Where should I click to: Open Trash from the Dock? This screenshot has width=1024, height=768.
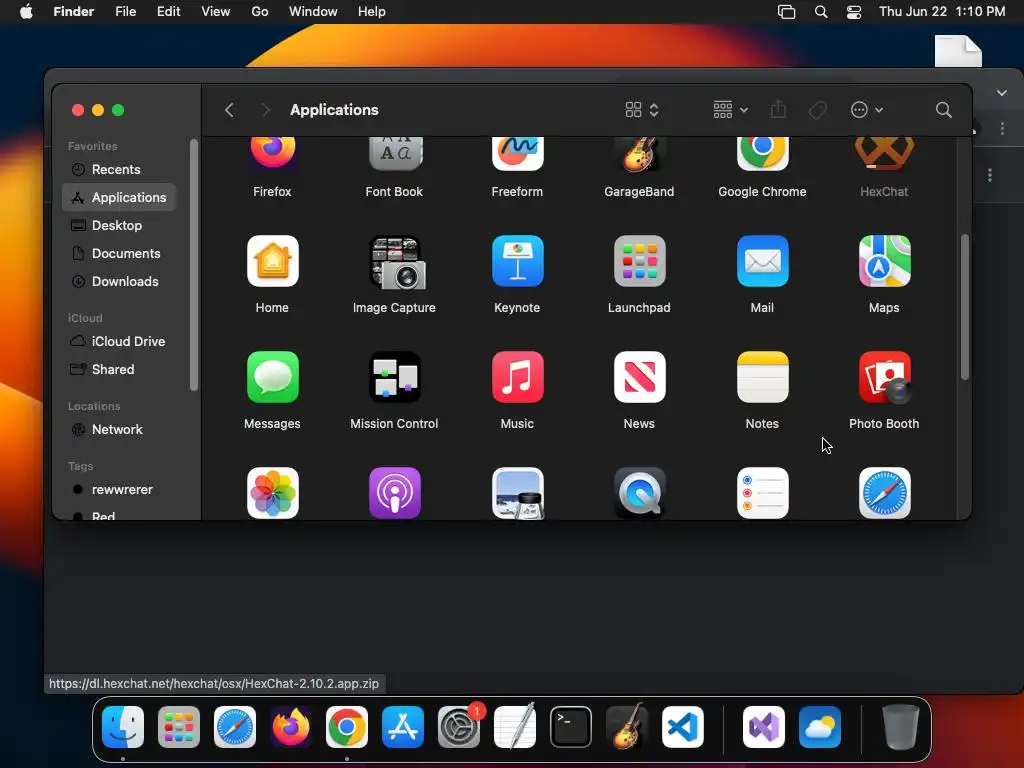pyautogui.click(x=901, y=727)
